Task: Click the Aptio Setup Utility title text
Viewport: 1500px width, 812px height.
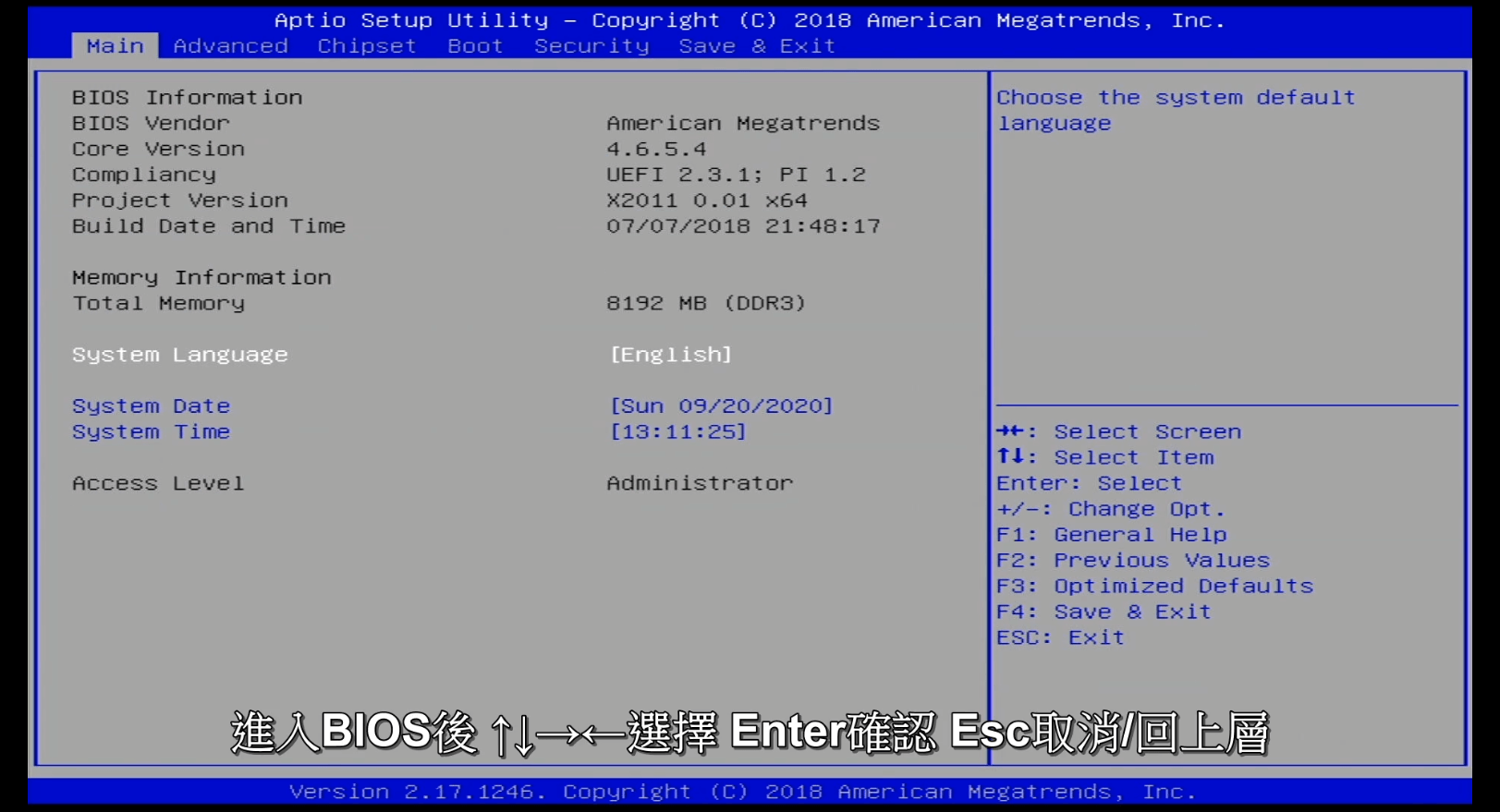Action: [750, 20]
